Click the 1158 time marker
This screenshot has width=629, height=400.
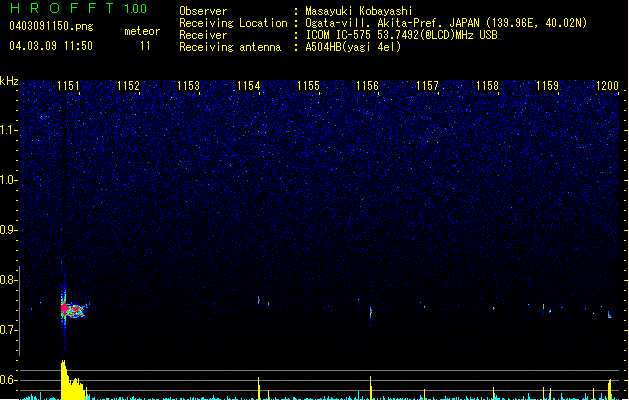(x=487, y=86)
